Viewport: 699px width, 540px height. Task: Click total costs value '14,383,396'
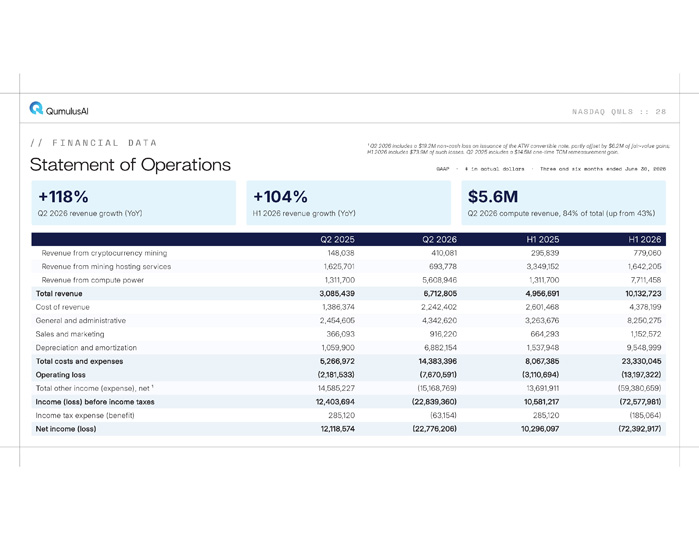tap(438, 361)
